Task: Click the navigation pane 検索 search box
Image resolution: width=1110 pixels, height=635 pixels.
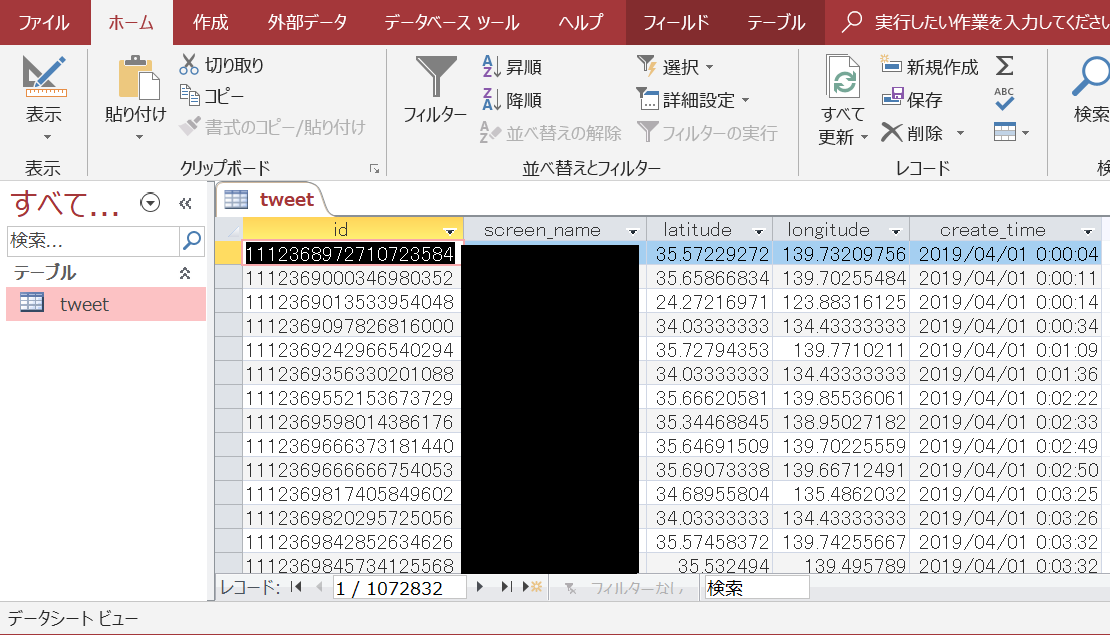Action: [x=93, y=241]
